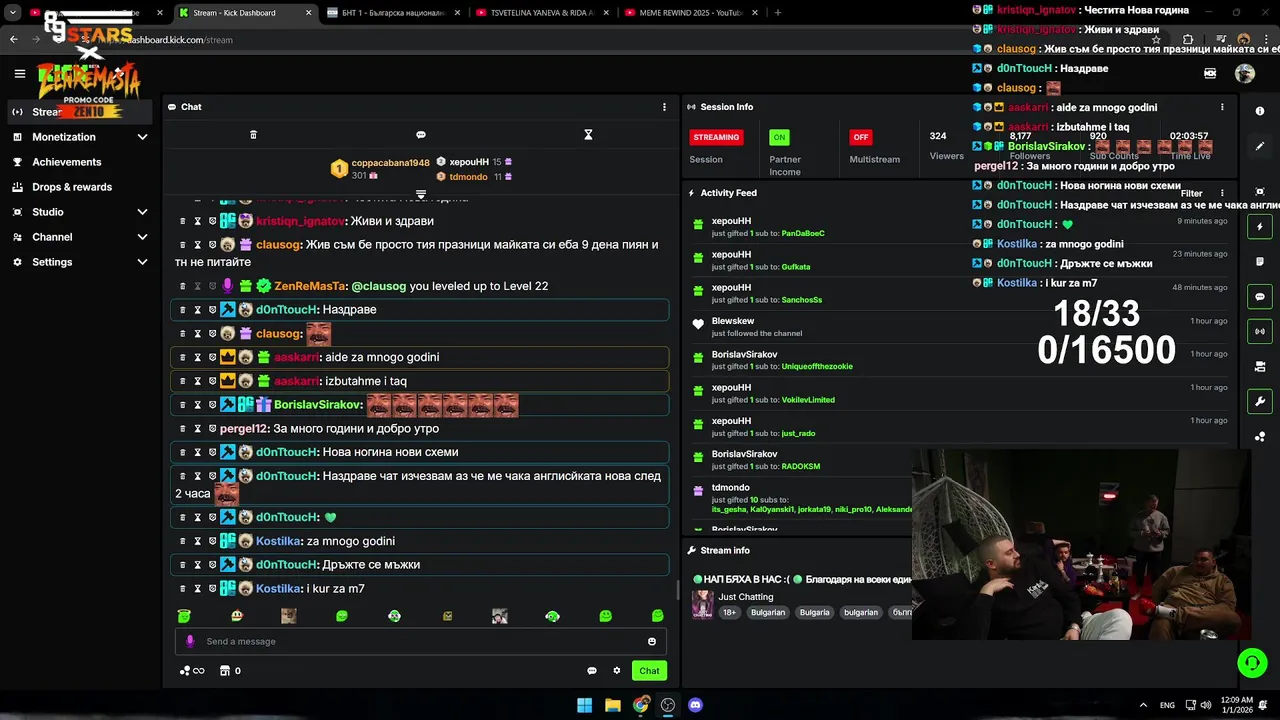Open Discord from taskbar
The height and width of the screenshot is (720, 1280).
695,705
